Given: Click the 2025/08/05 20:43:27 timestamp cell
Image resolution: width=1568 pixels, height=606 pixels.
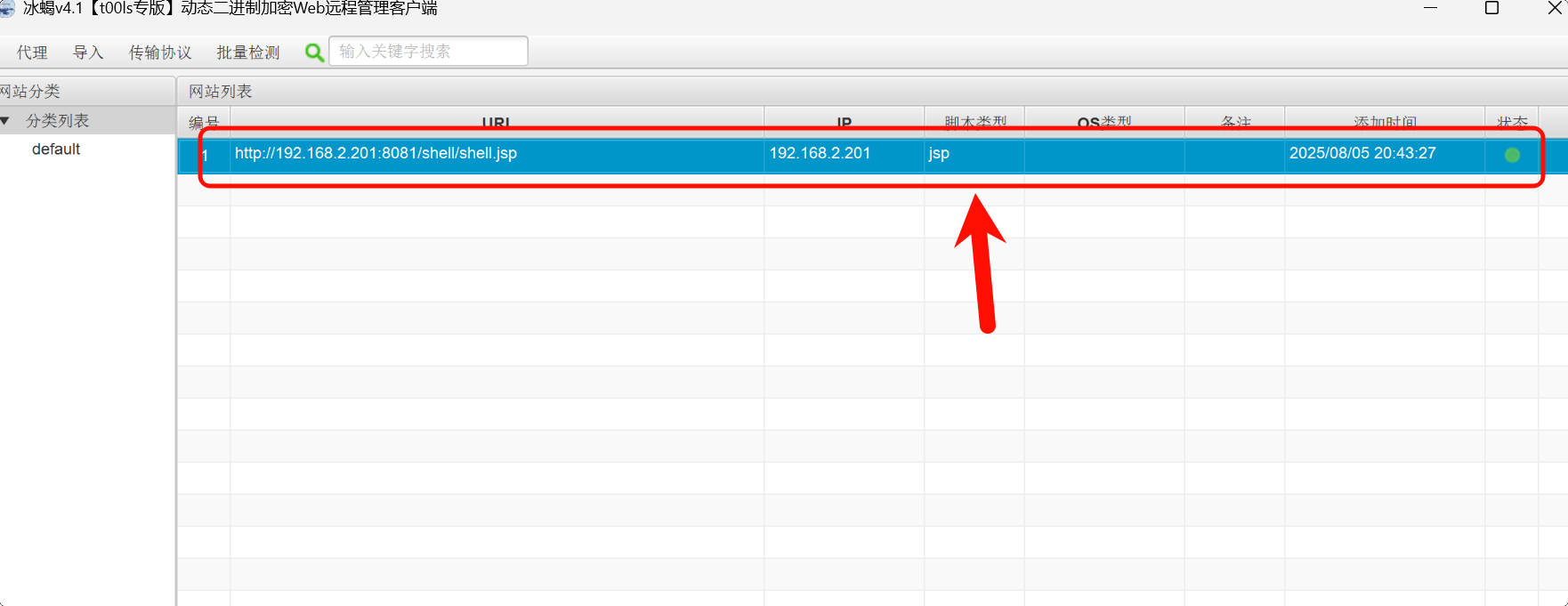Looking at the screenshot, I should click(1362, 153).
